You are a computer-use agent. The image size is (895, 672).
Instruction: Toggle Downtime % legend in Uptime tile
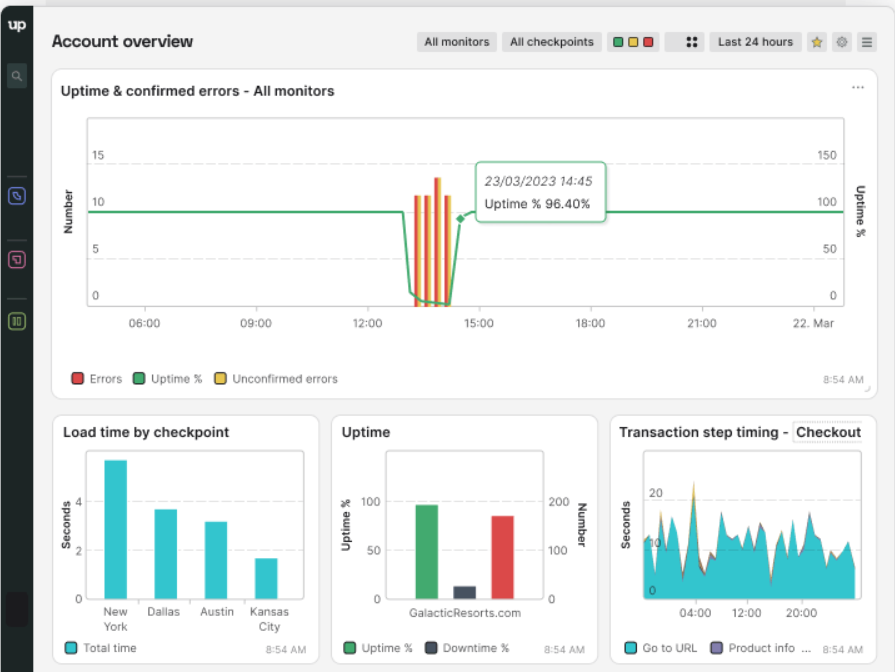point(470,648)
